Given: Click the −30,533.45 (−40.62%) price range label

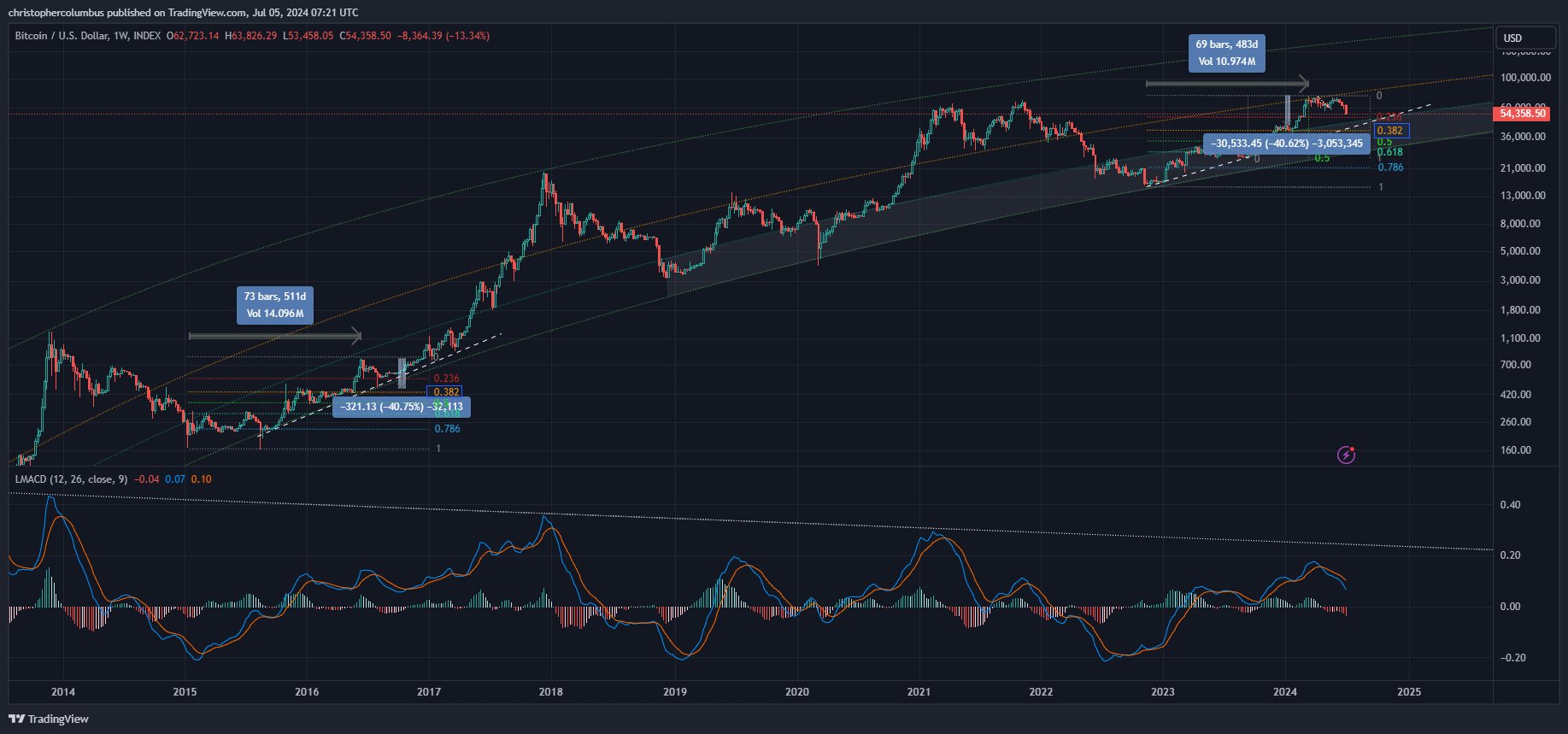Looking at the screenshot, I should [x=1286, y=144].
